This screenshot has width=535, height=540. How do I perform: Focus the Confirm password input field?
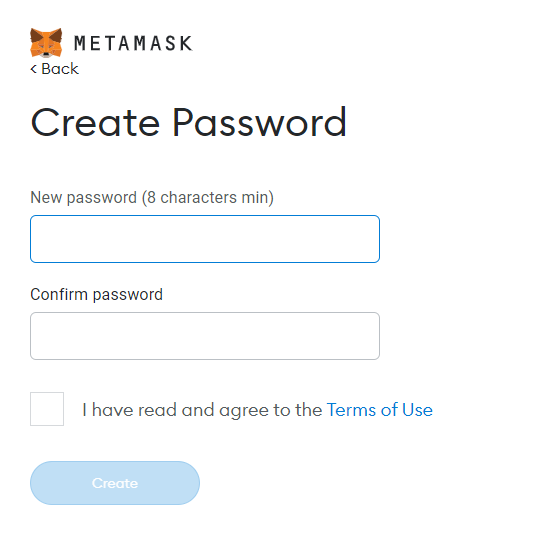(x=205, y=336)
